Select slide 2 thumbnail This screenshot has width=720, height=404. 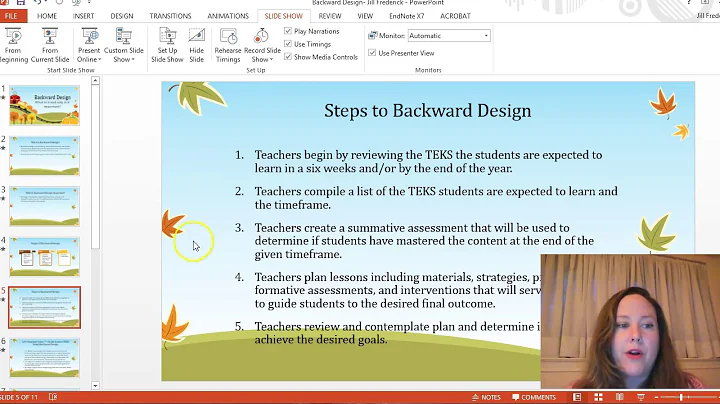pos(45,156)
